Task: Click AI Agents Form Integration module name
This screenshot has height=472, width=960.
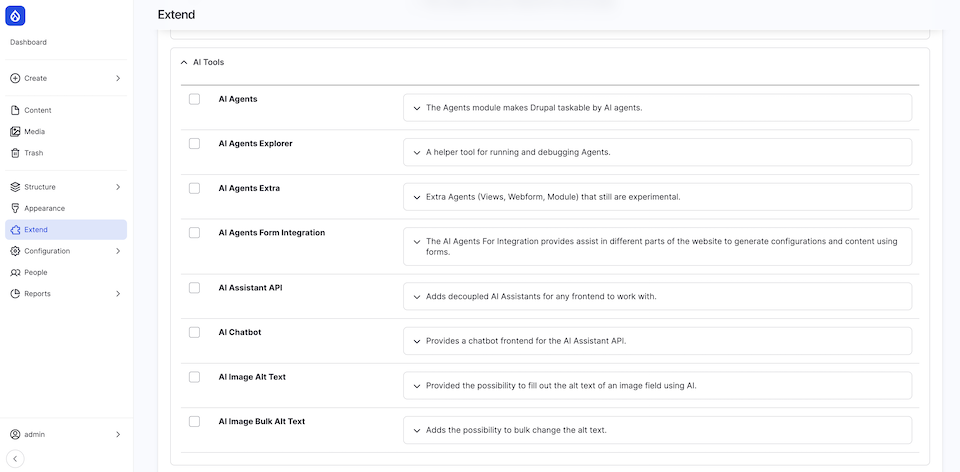Action: [272, 233]
